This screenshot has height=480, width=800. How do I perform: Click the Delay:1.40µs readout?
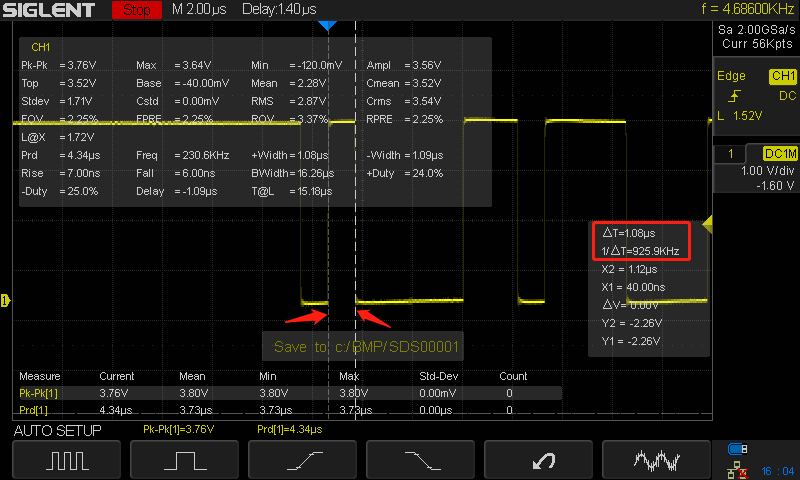(x=279, y=9)
